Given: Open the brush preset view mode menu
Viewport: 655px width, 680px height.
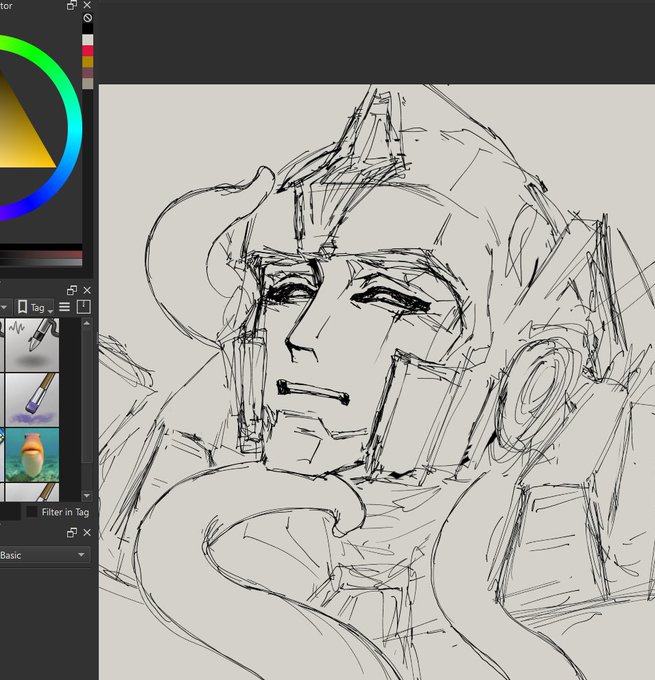Looking at the screenshot, I should pyautogui.click(x=65, y=307).
